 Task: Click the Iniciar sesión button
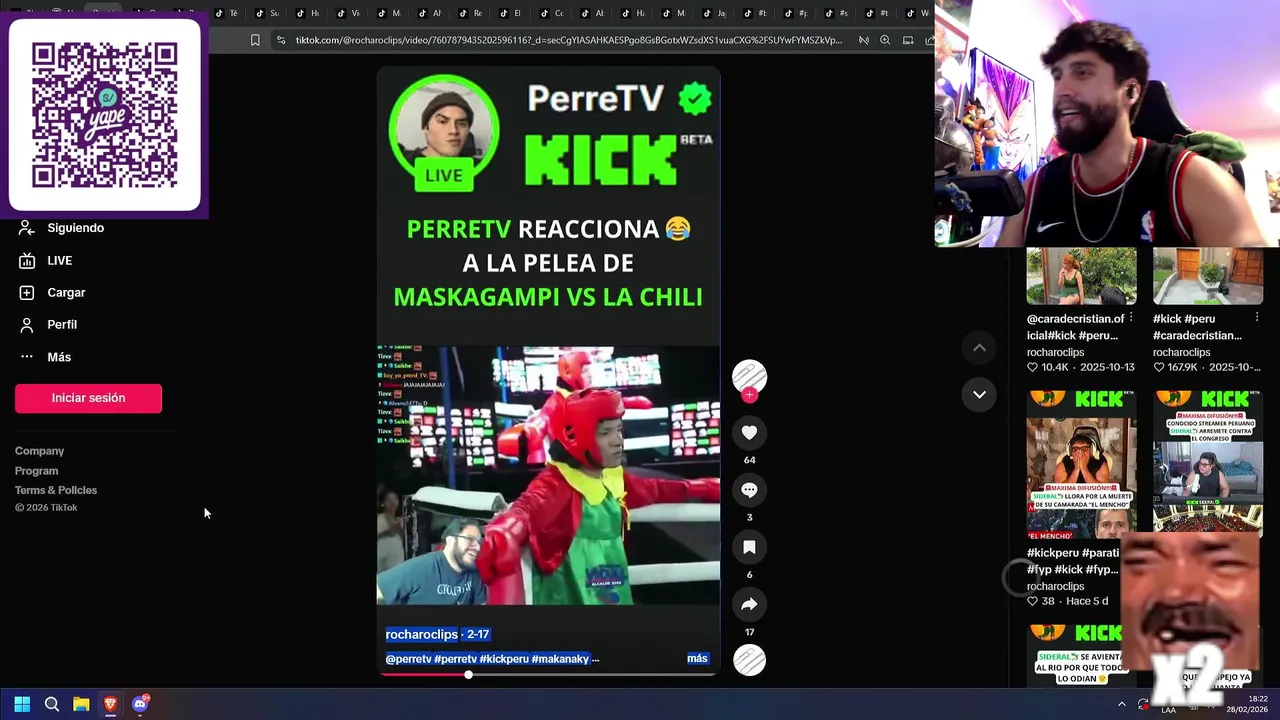[88, 398]
